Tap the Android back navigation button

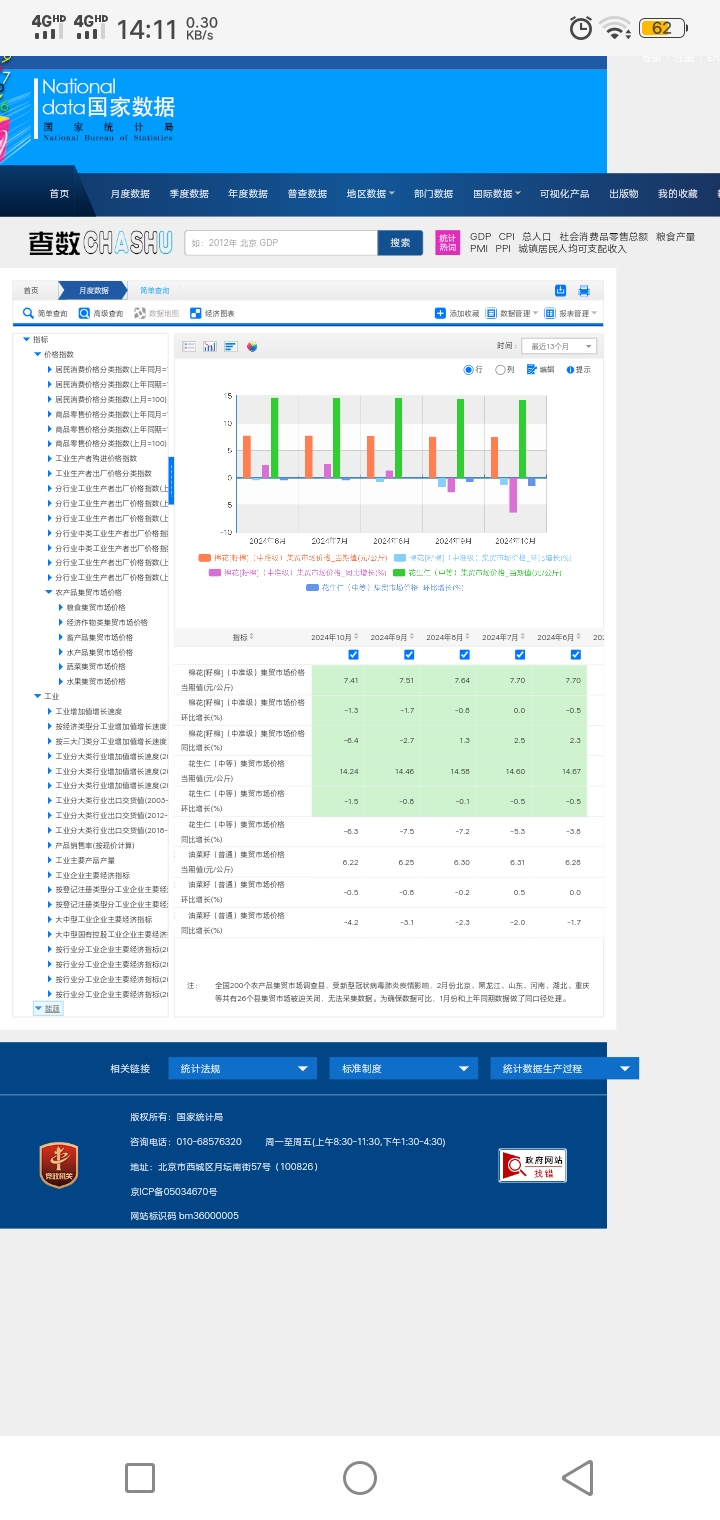click(578, 1477)
